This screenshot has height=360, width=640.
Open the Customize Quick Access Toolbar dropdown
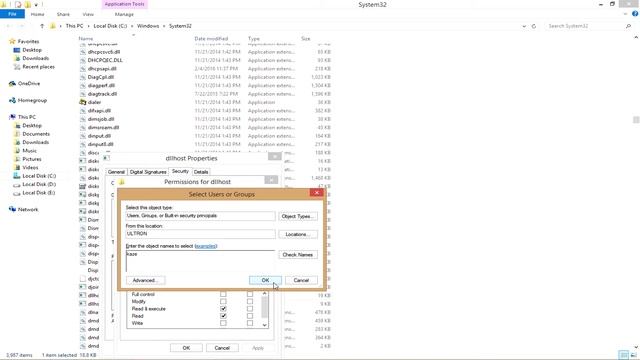(36, 5)
